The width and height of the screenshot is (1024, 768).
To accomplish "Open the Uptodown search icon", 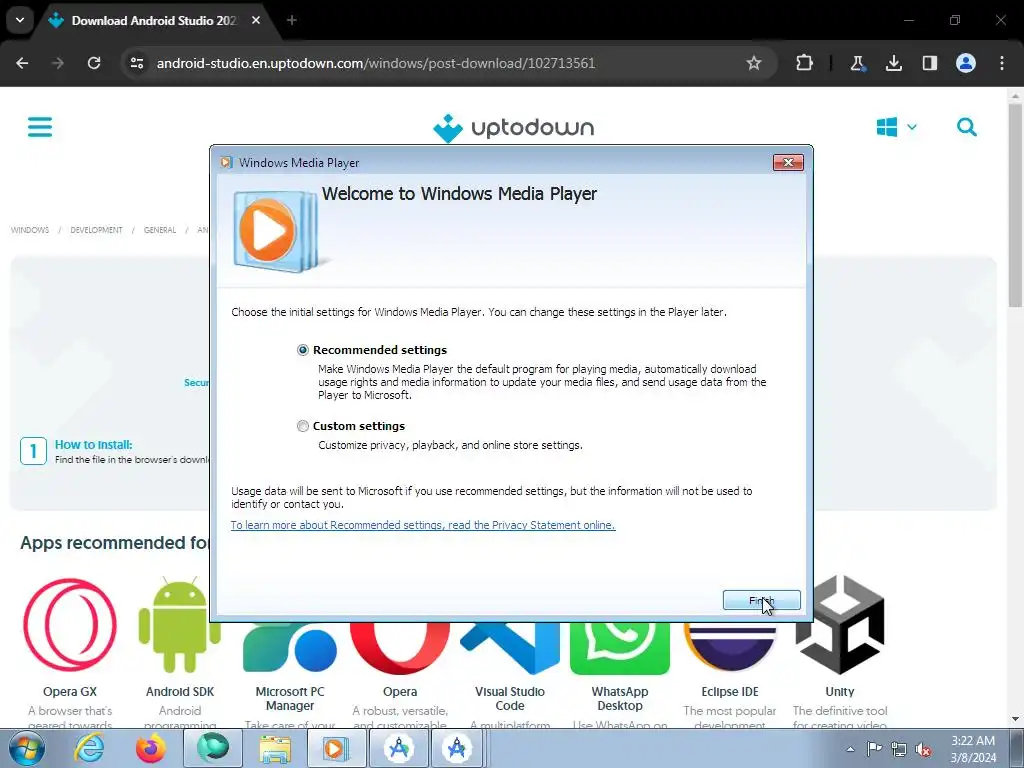I will coord(967,127).
